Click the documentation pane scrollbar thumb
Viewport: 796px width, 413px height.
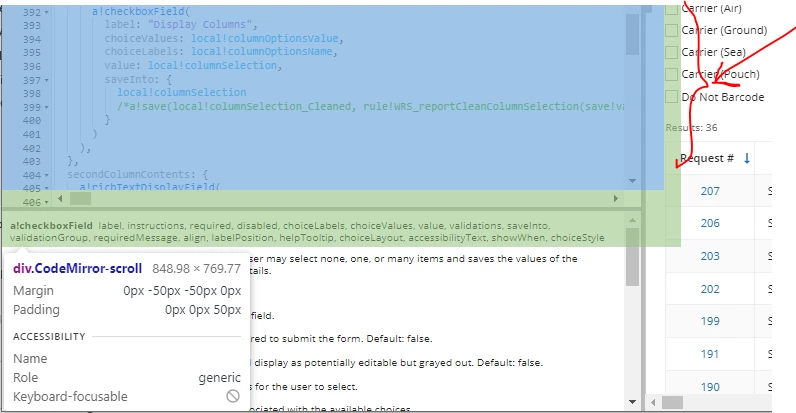click(633, 257)
